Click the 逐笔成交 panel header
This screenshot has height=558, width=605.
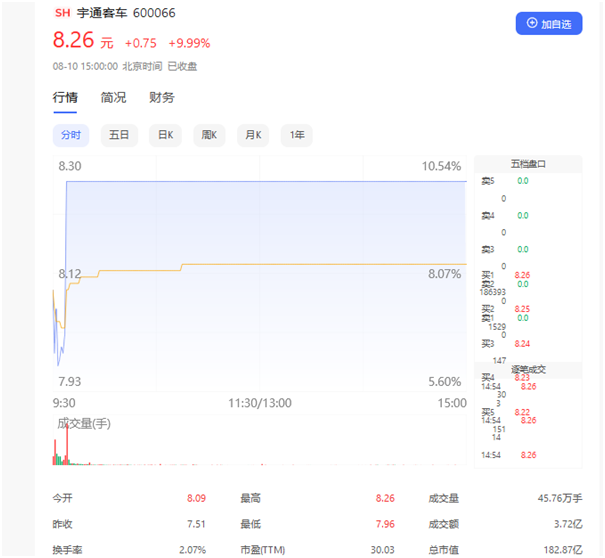pos(528,370)
